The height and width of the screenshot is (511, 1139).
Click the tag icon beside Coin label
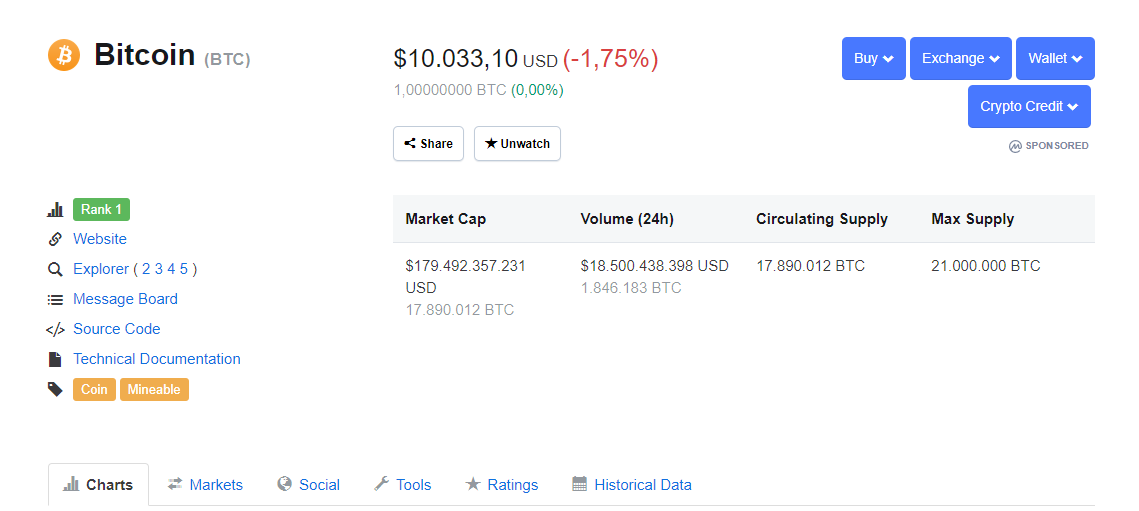tap(55, 389)
